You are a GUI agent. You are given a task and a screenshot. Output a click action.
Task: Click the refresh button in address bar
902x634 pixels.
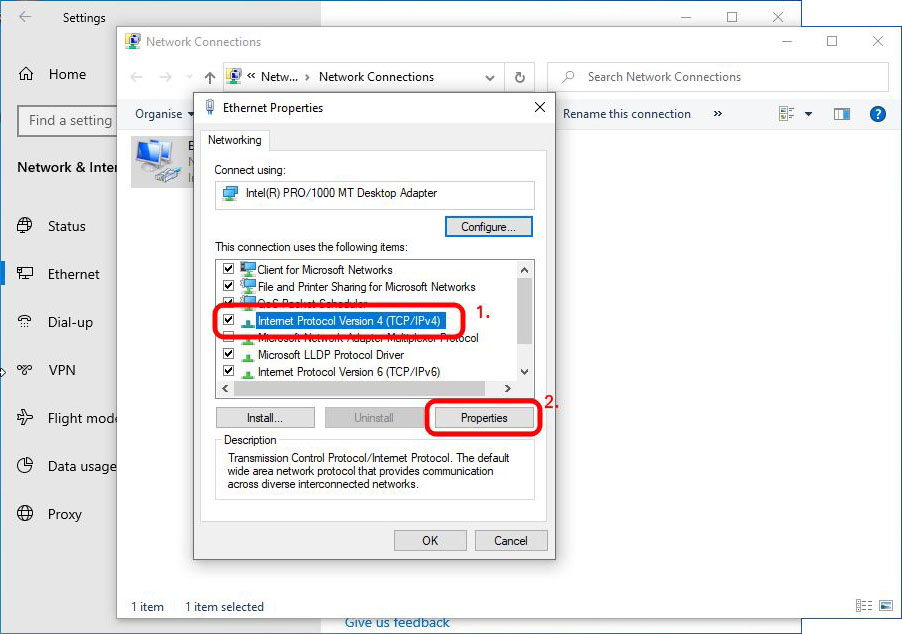(x=519, y=77)
